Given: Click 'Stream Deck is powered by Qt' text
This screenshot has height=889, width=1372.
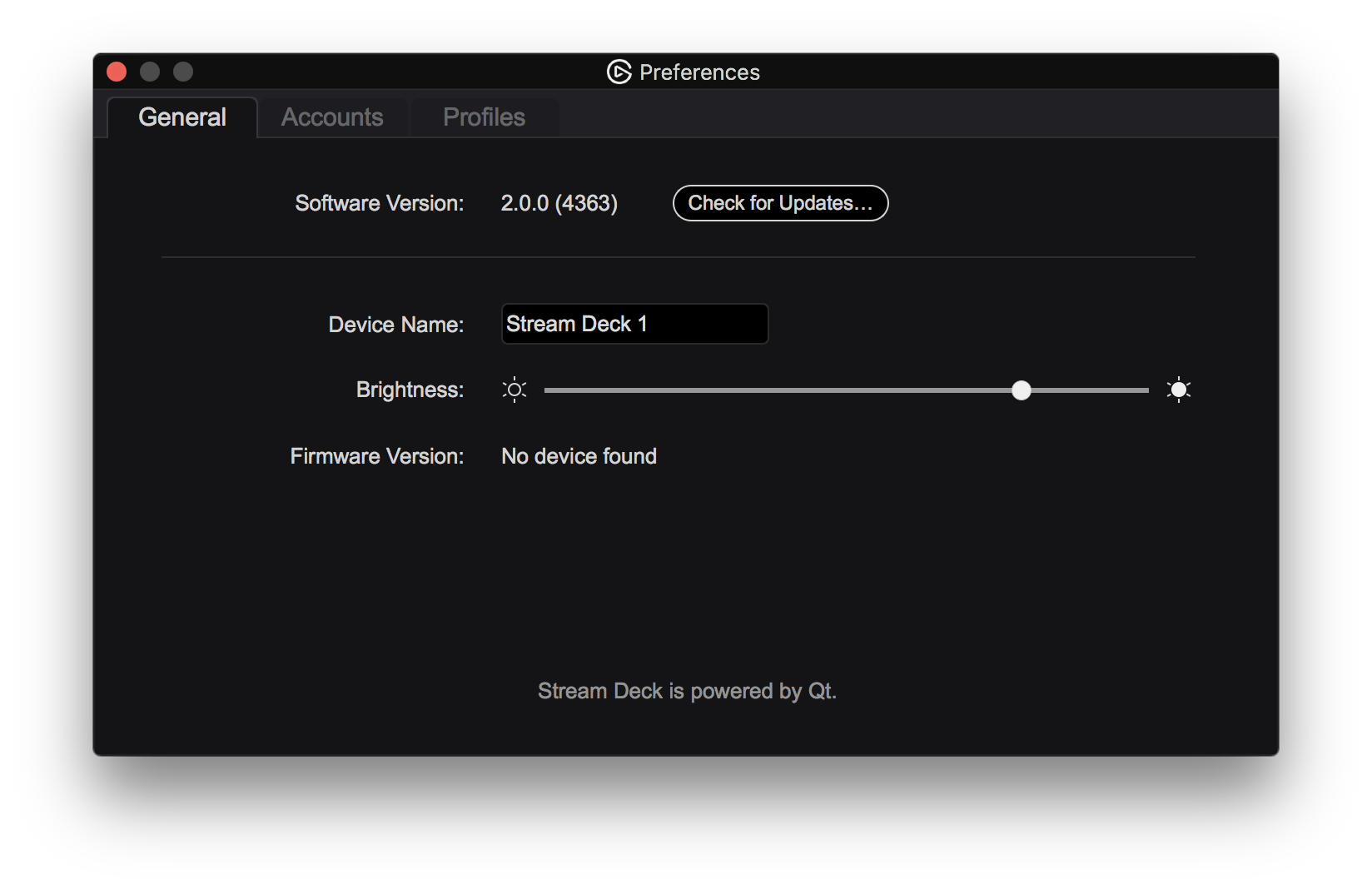Looking at the screenshot, I should 687,691.
